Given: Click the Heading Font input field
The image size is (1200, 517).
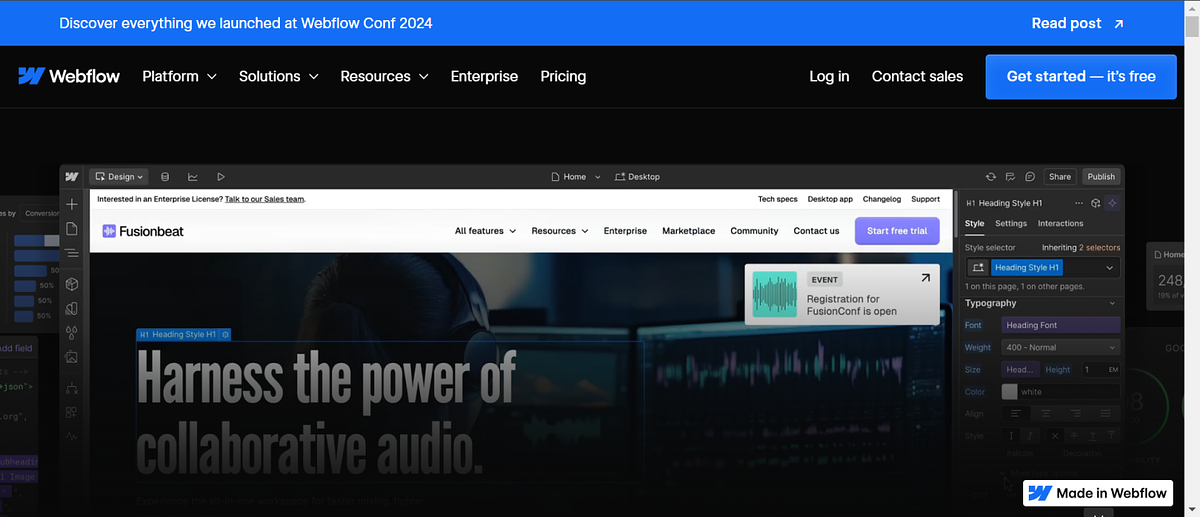Looking at the screenshot, I should 1060,325.
